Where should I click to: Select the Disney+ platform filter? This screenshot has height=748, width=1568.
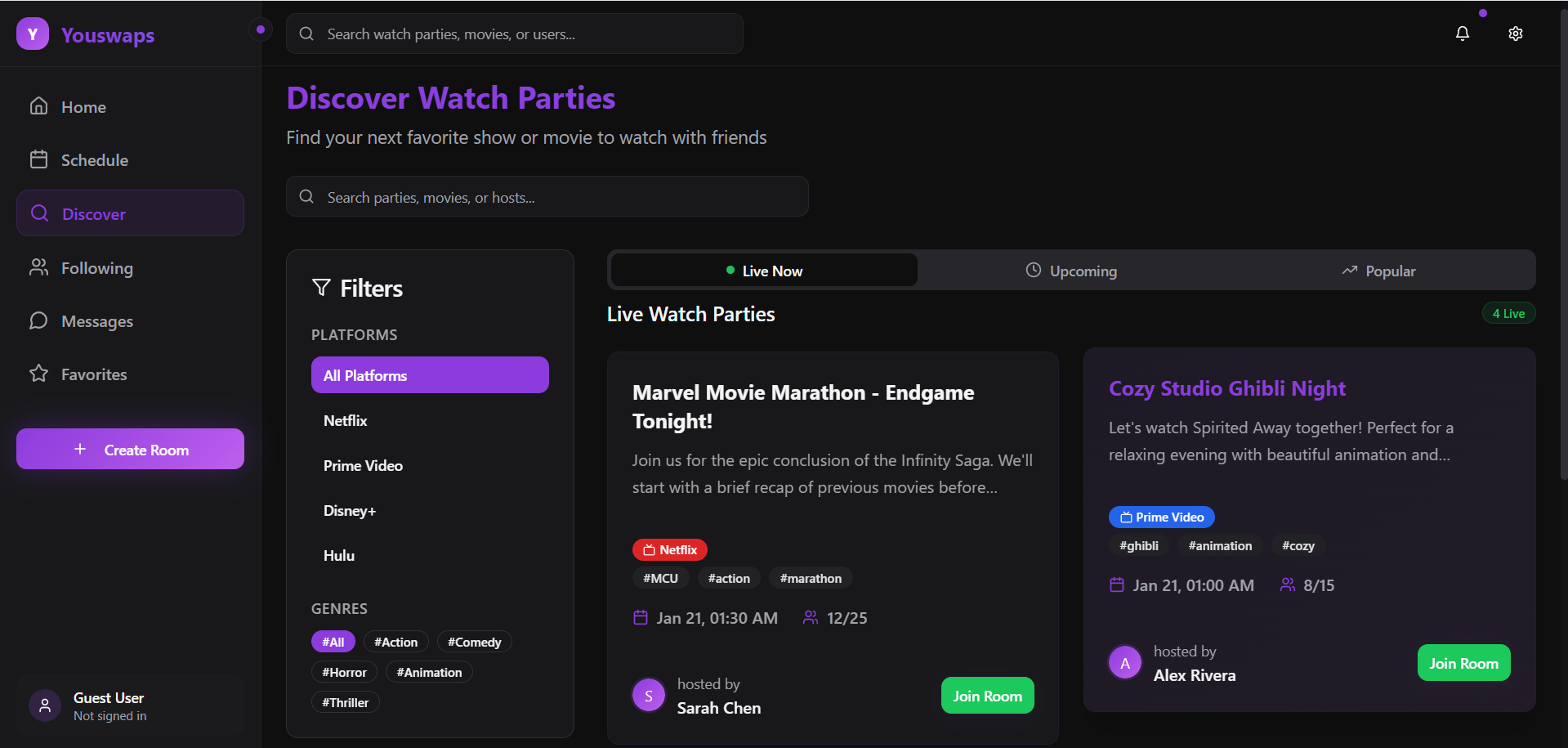[x=350, y=511]
